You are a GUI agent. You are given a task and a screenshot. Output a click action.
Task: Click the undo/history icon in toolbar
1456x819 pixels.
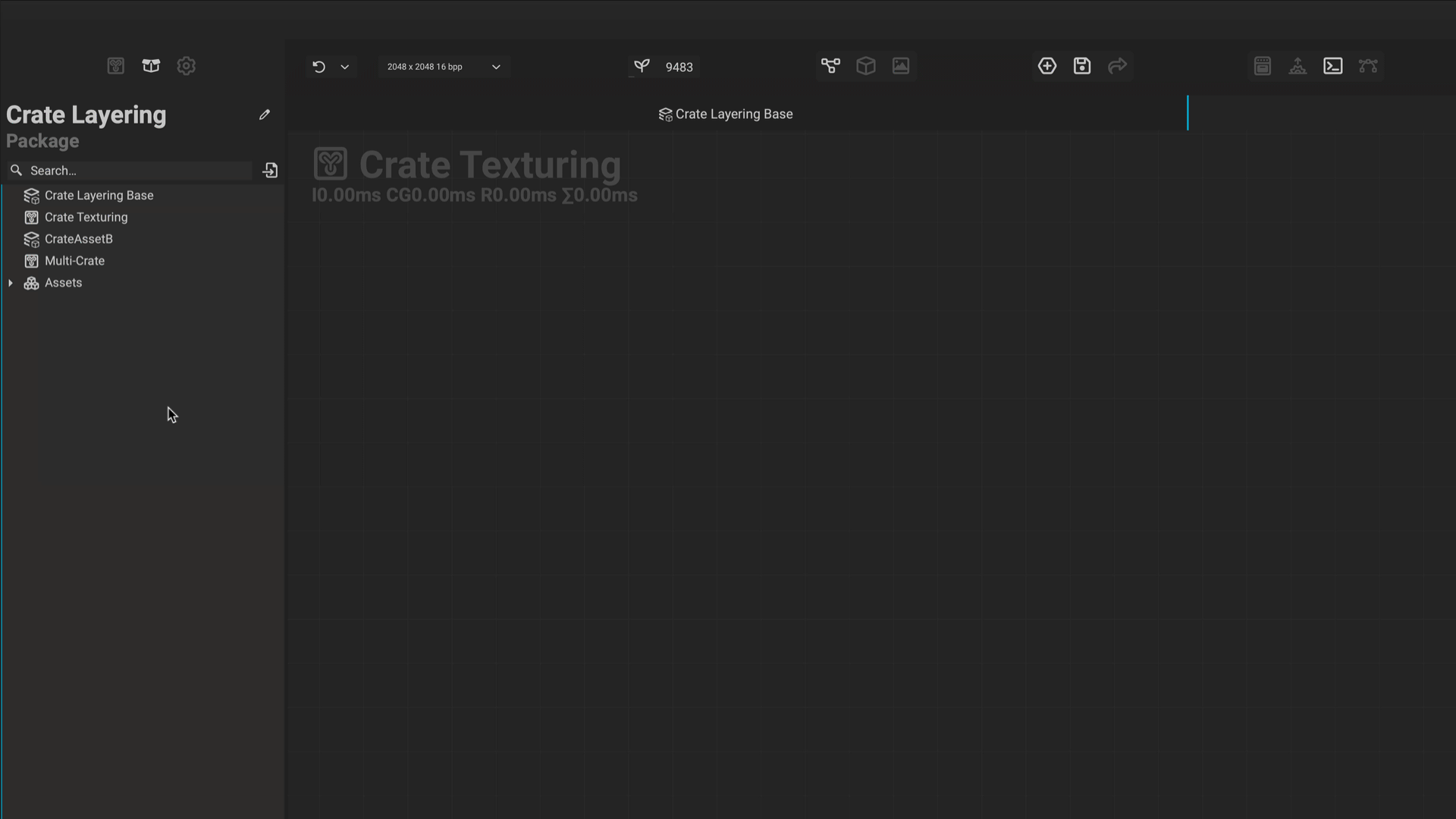coord(318,66)
